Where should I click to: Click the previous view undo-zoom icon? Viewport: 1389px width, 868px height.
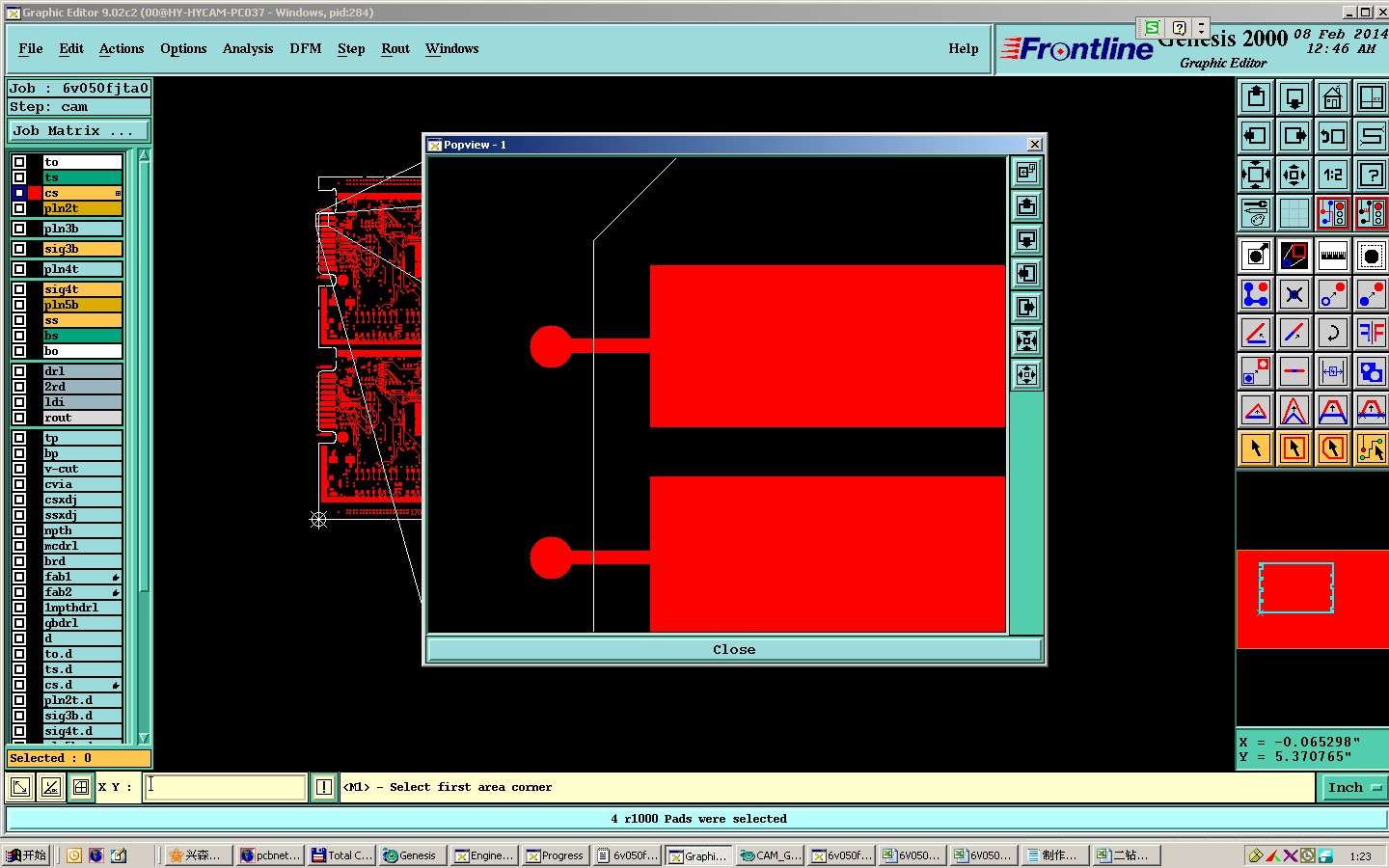tap(1333, 136)
